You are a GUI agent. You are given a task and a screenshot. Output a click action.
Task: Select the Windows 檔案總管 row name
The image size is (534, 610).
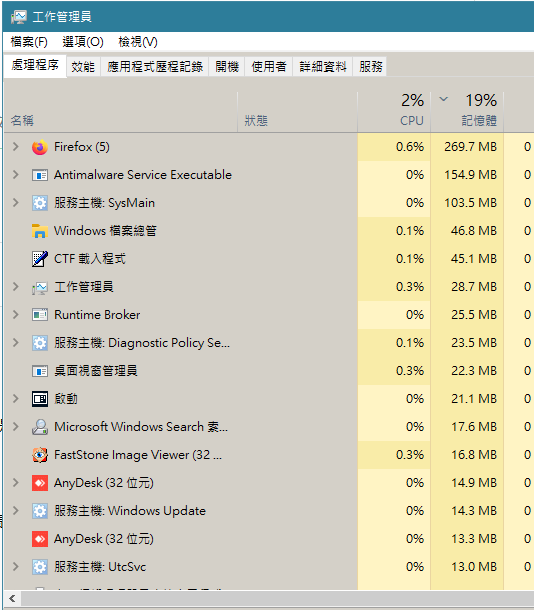pos(105,231)
